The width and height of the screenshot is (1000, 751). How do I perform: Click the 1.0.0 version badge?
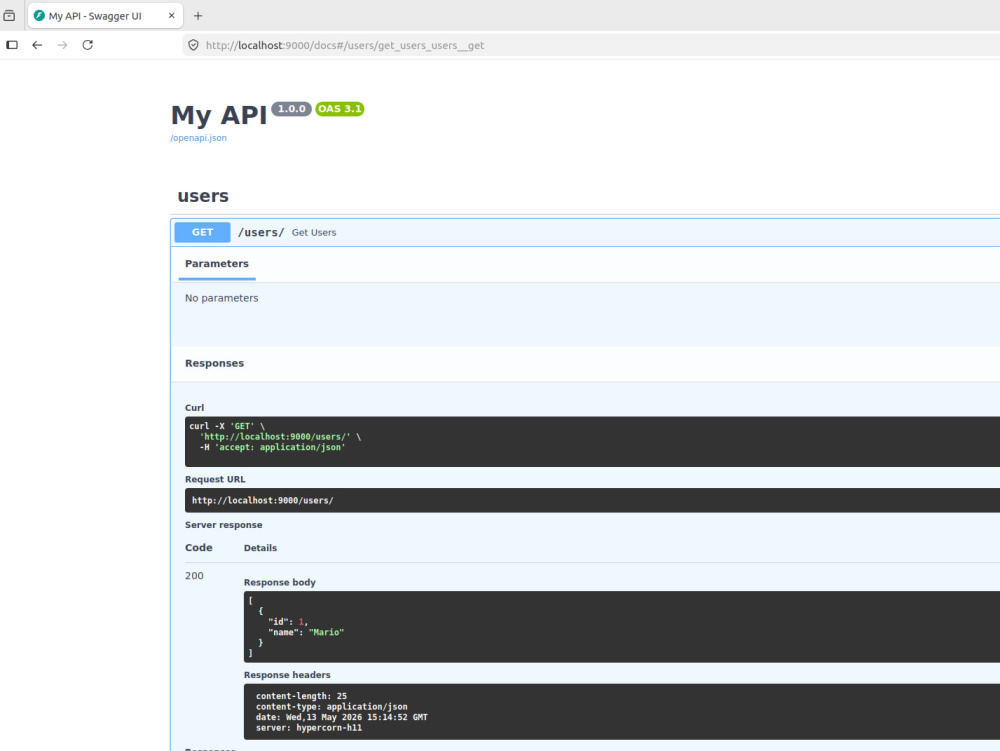(x=291, y=109)
